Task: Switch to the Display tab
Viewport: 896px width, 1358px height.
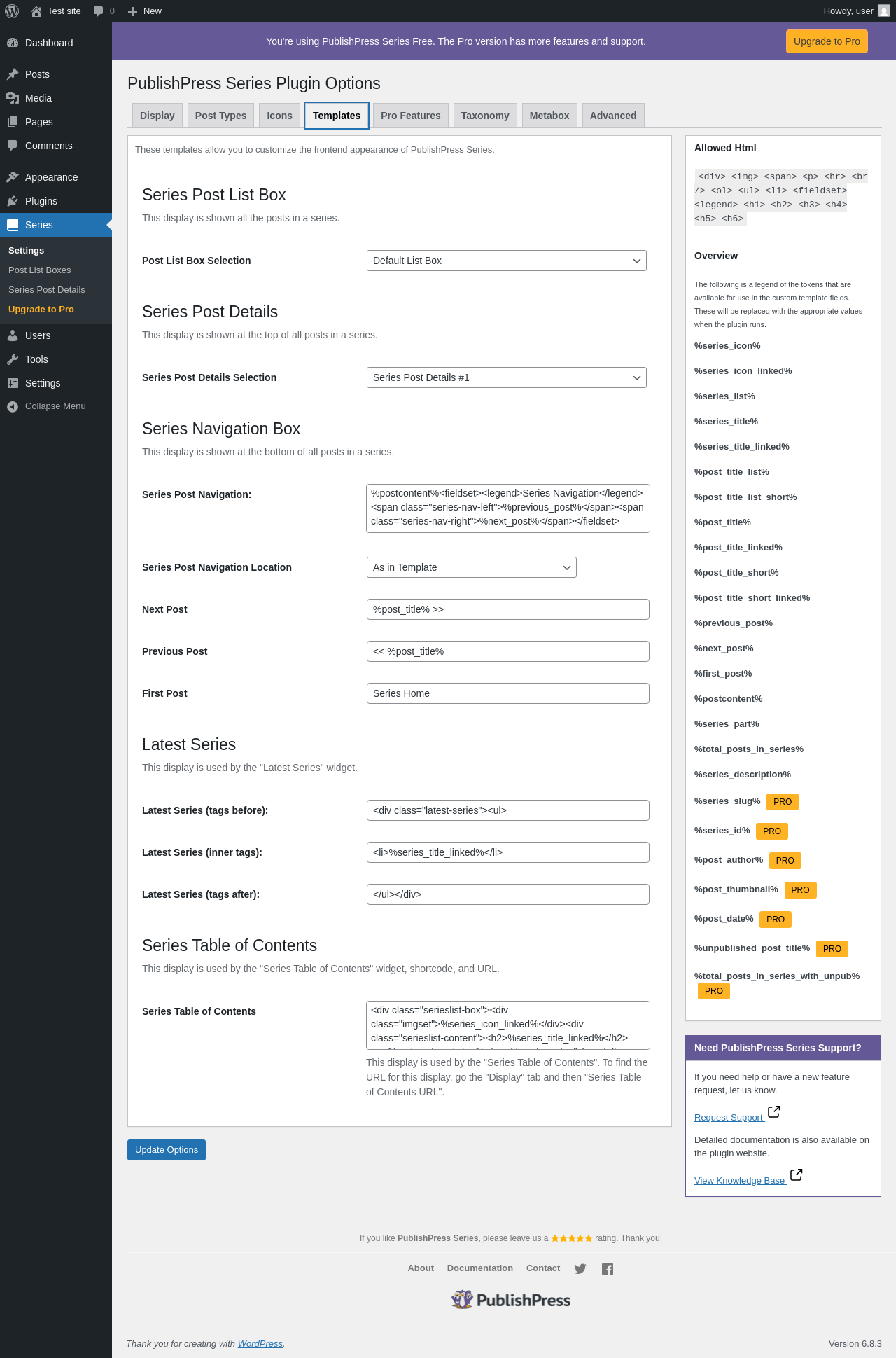Action: [x=157, y=116]
